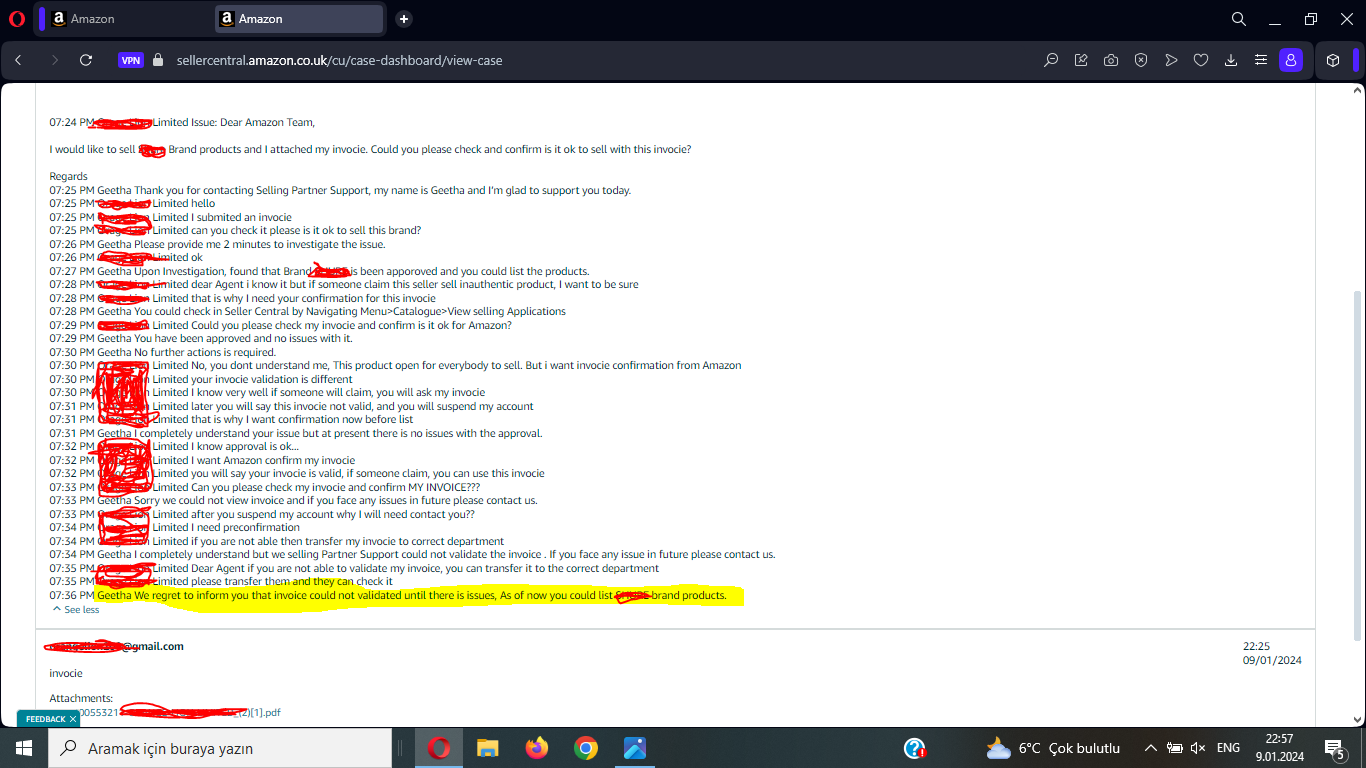
Task: Open the weather widget 6°C Çok bulutlu
Action: (1053, 748)
